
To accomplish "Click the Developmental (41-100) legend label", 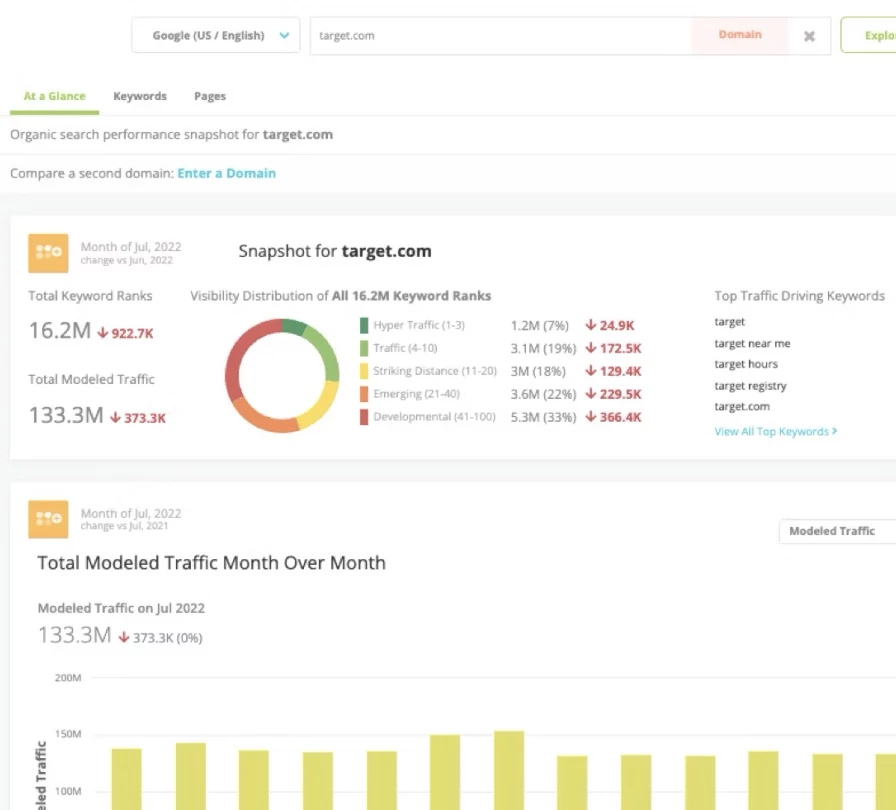I will pyautogui.click(x=434, y=416).
